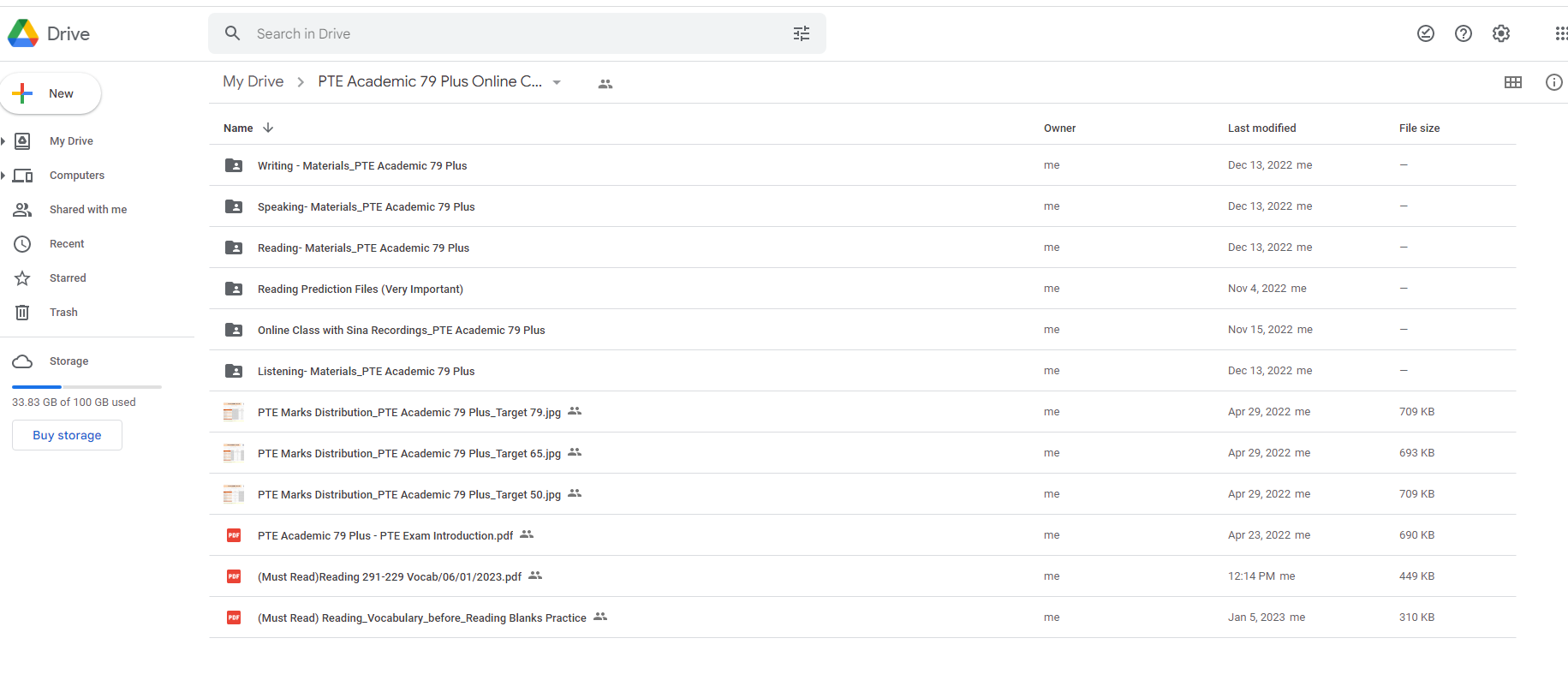This screenshot has width=1568, height=698.
Task: Click shared icon next to Target 65.jpg
Action: click(x=575, y=452)
